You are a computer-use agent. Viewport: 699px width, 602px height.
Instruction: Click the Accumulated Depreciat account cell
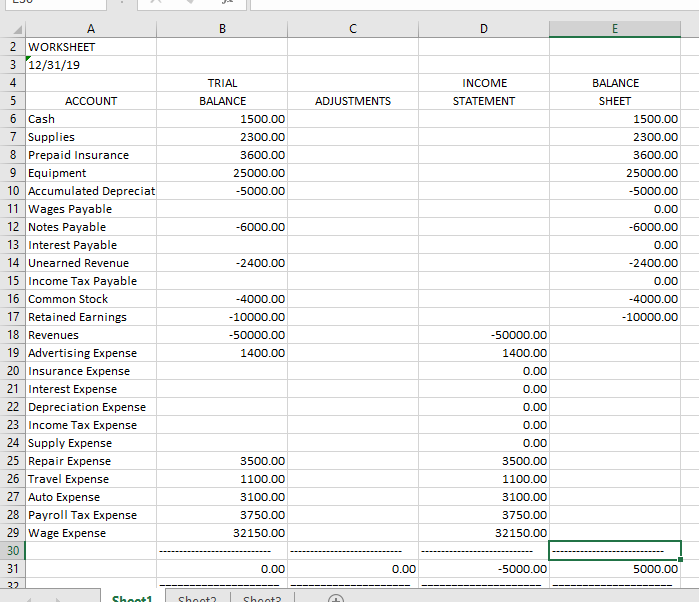91,191
